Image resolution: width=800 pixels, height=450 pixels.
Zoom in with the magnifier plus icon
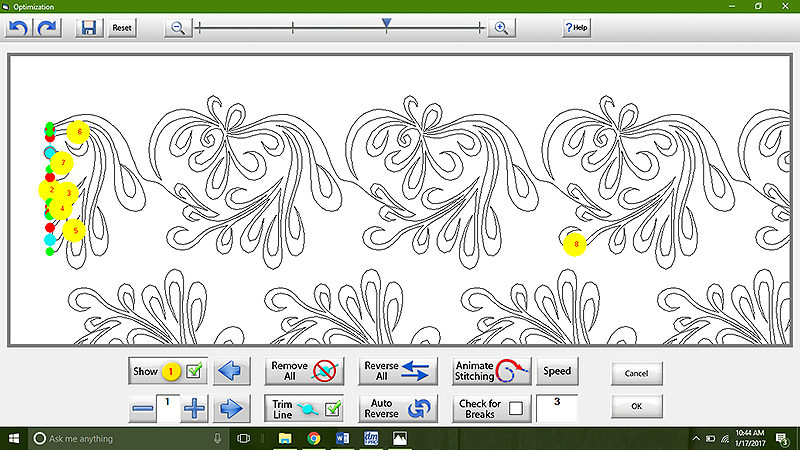[501, 28]
